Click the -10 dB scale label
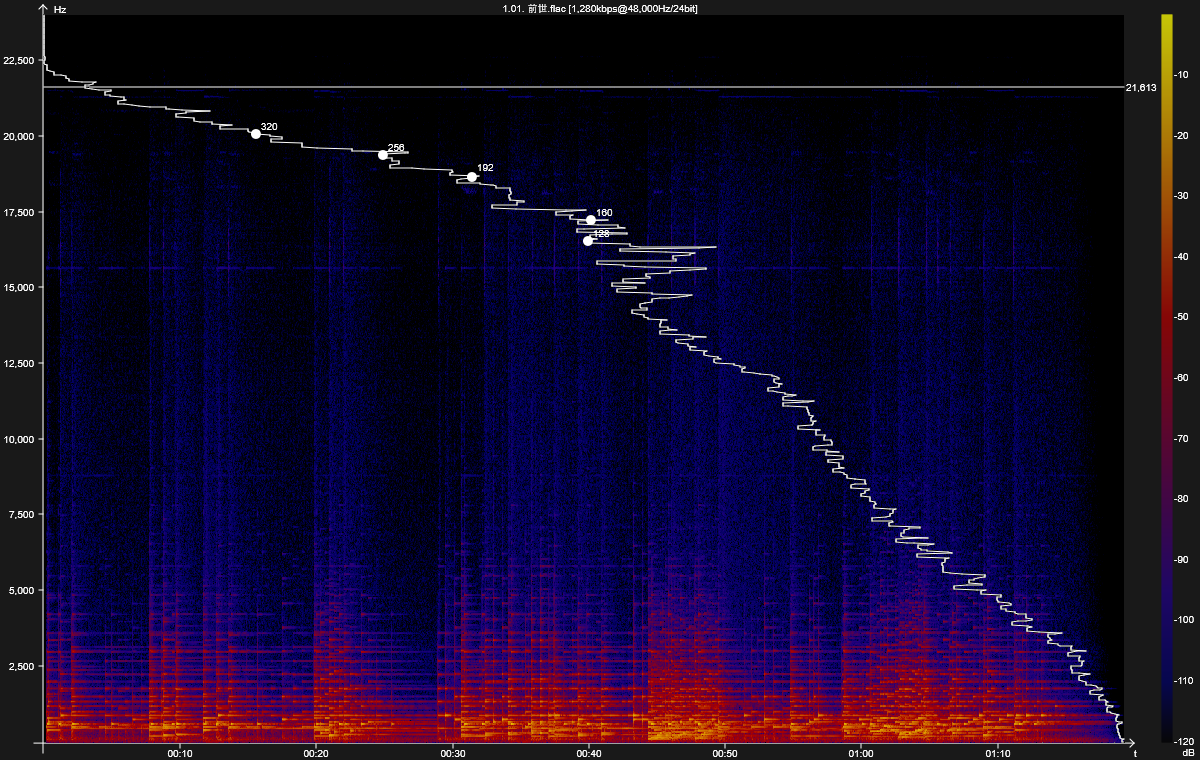Image resolution: width=1200 pixels, height=760 pixels. coord(1182,75)
